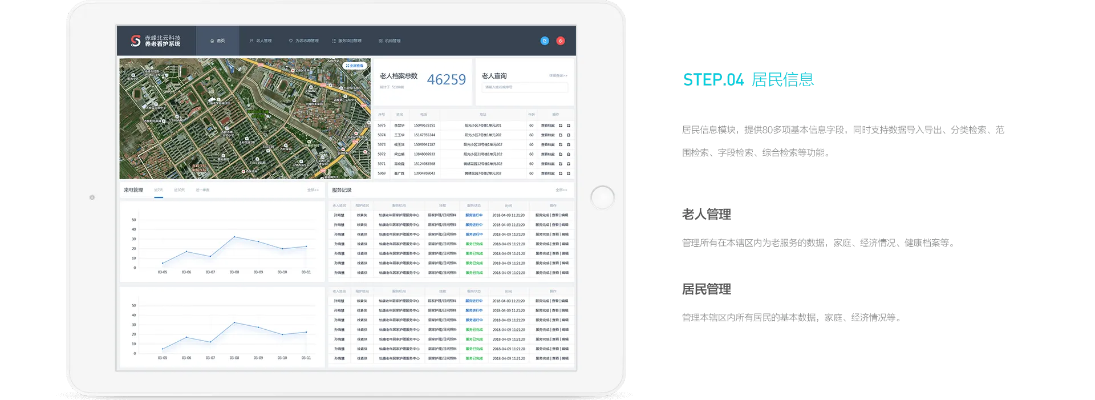Click last action icon in row 5975

pyautogui.click(x=568, y=125)
